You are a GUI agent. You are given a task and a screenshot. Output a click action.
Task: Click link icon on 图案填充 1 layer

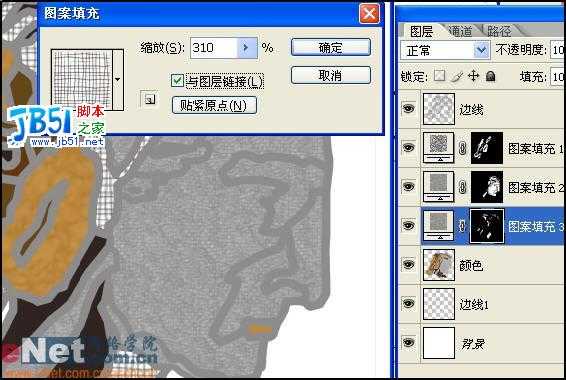click(462, 148)
